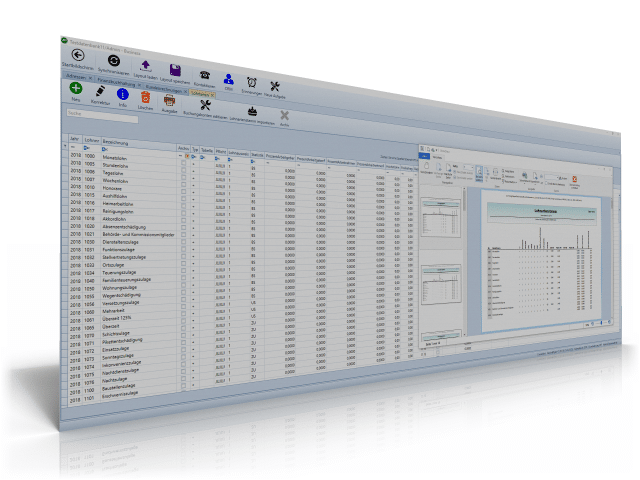The image size is (640, 480).
Task: Open filter operator for Jahr column
Action: point(73,147)
